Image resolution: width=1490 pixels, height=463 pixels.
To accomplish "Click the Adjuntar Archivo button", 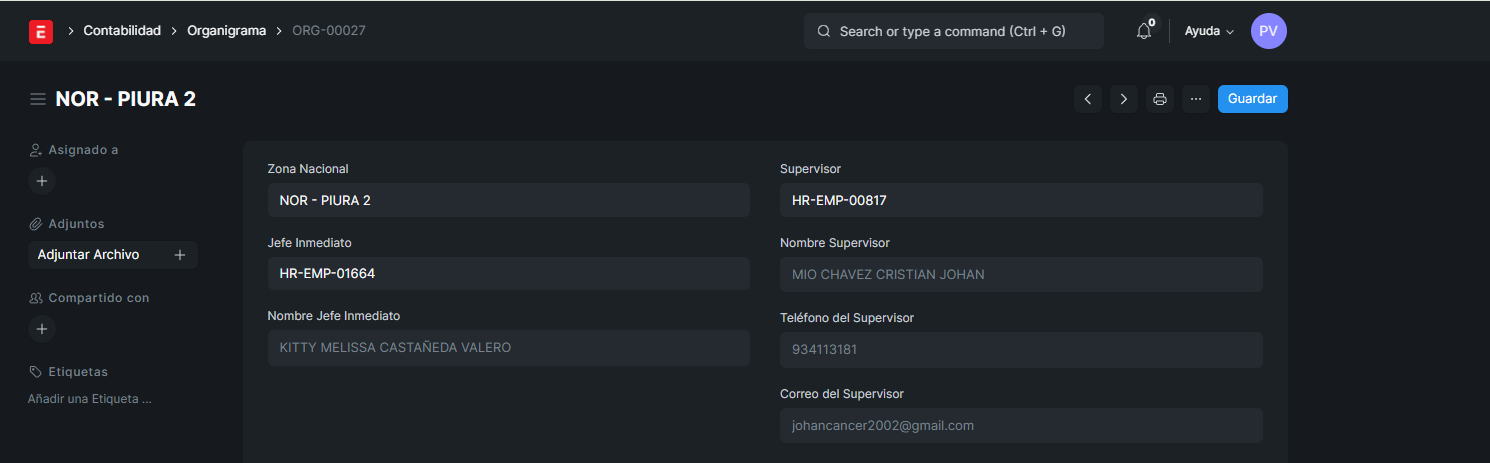I will tap(89, 255).
